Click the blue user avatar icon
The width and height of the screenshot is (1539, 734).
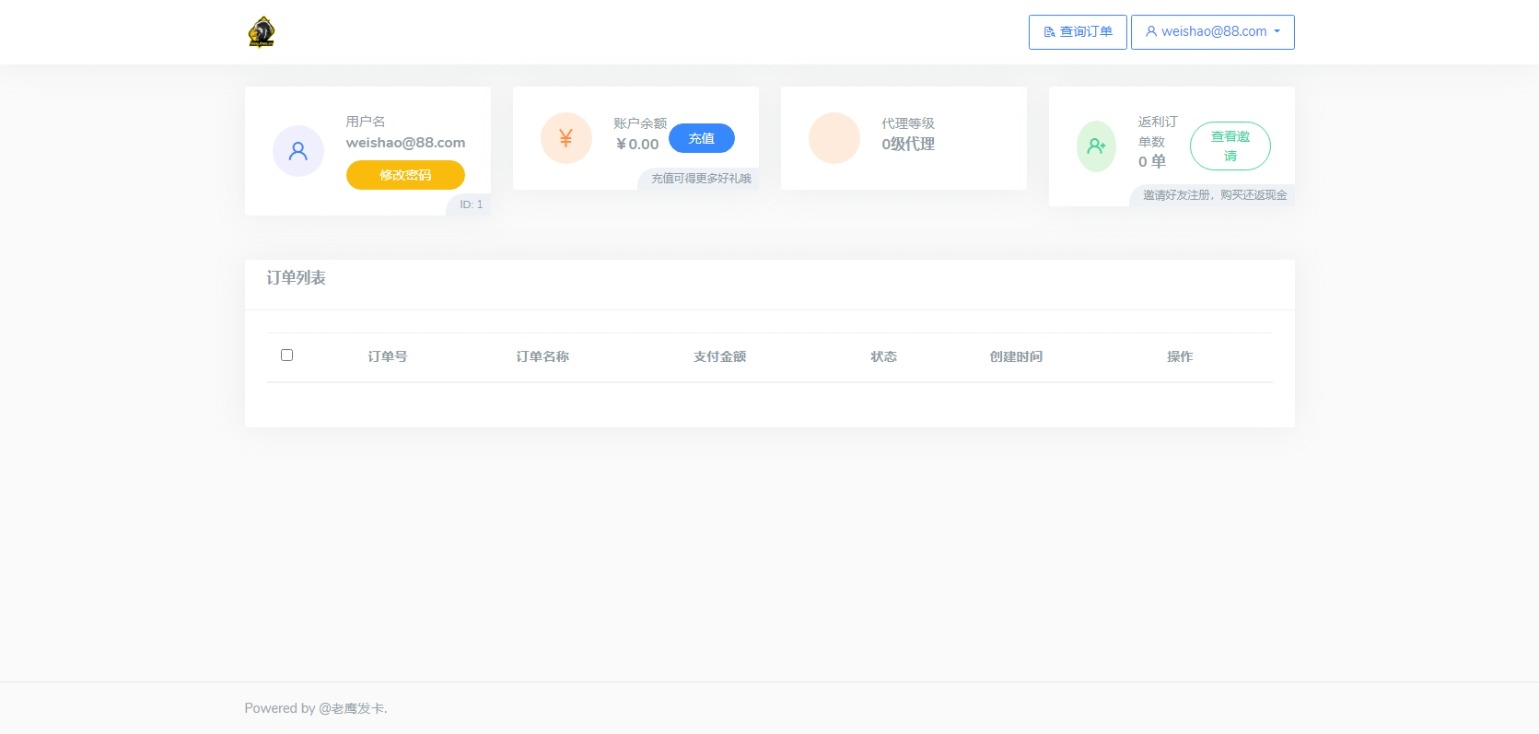click(x=298, y=151)
